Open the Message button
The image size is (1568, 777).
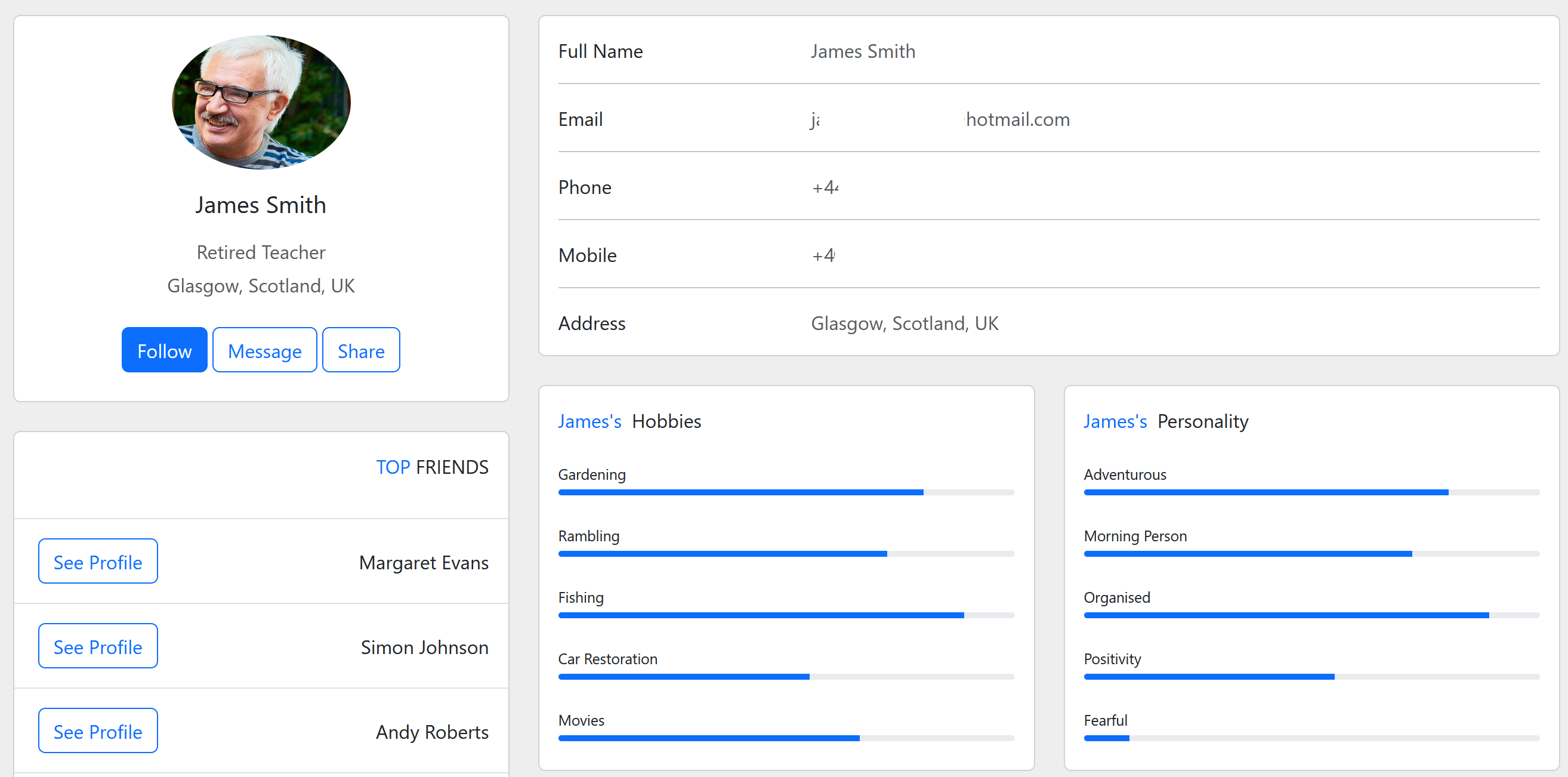(264, 350)
